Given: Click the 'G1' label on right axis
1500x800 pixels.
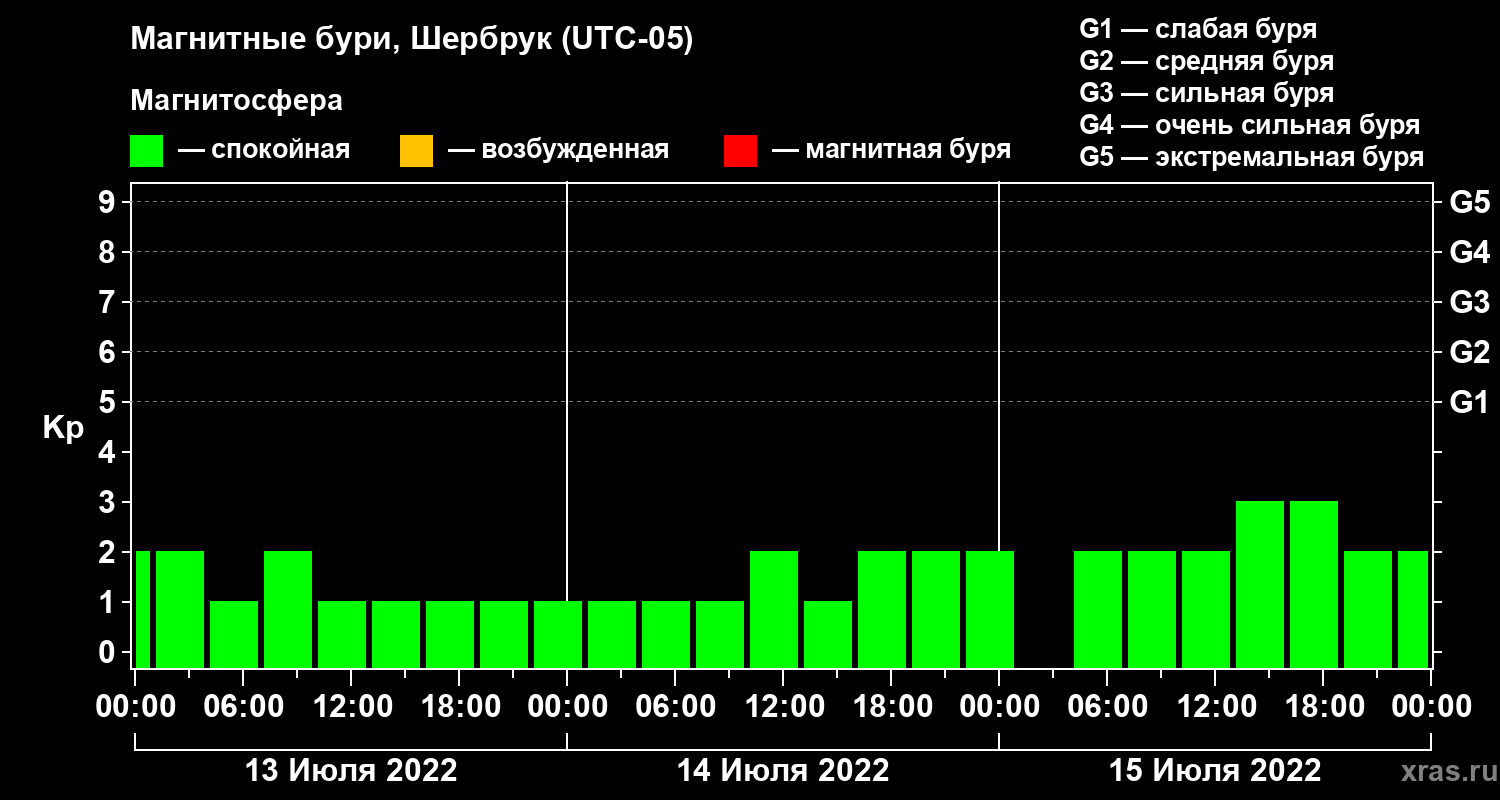Looking at the screenshot, I should pos(1470,402).
